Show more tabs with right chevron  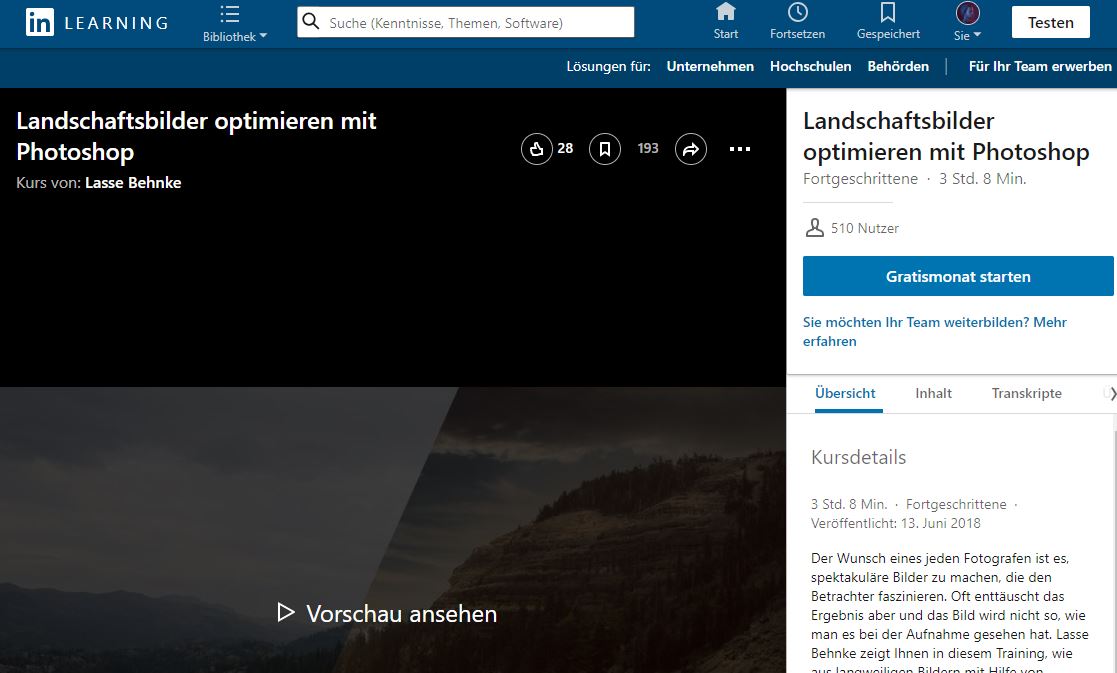point(1112,393)
